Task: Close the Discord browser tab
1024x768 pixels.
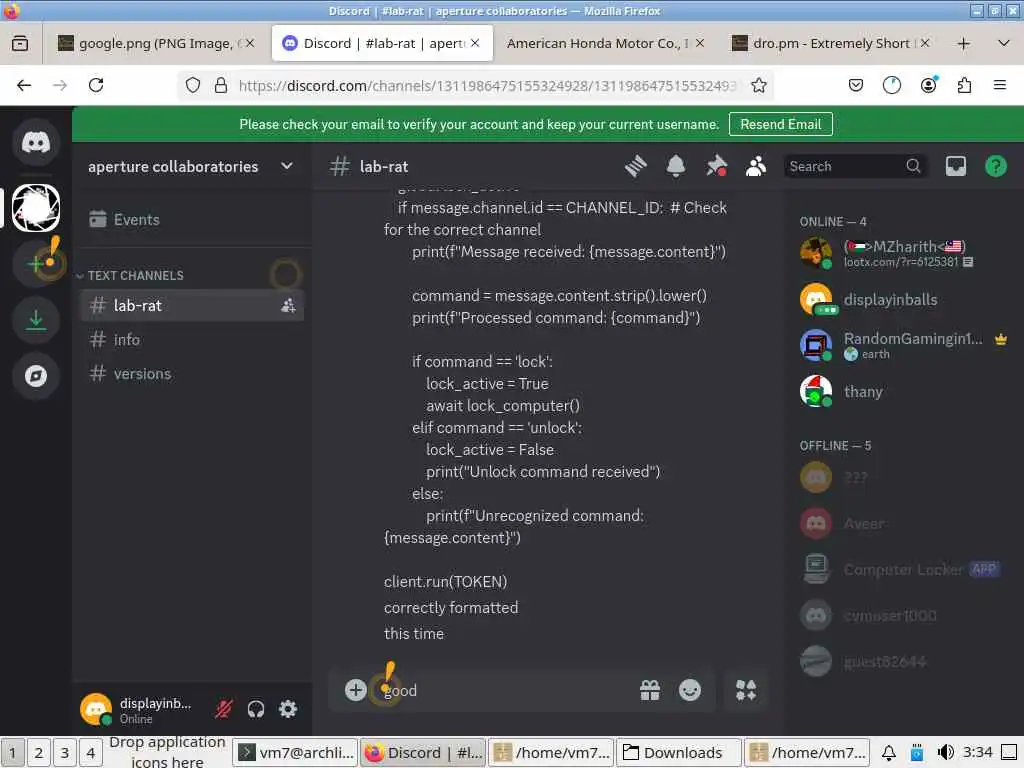Action: click(x=475, y=43)
